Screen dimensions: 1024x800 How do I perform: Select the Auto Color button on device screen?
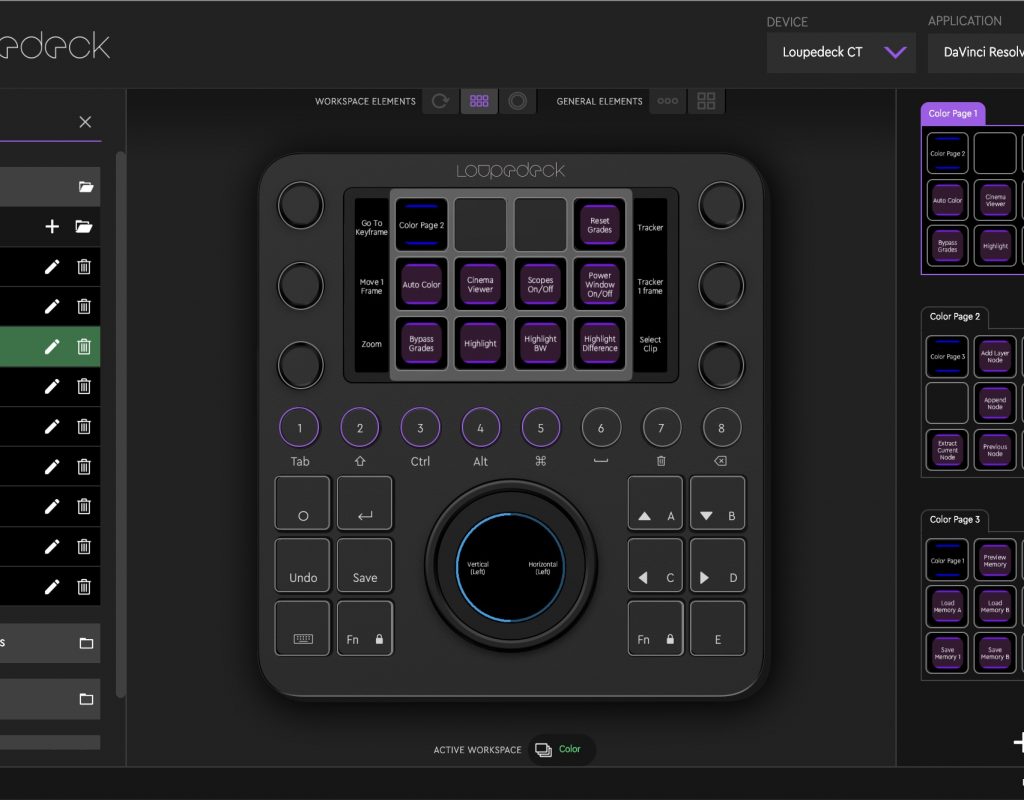click(421, 284)
